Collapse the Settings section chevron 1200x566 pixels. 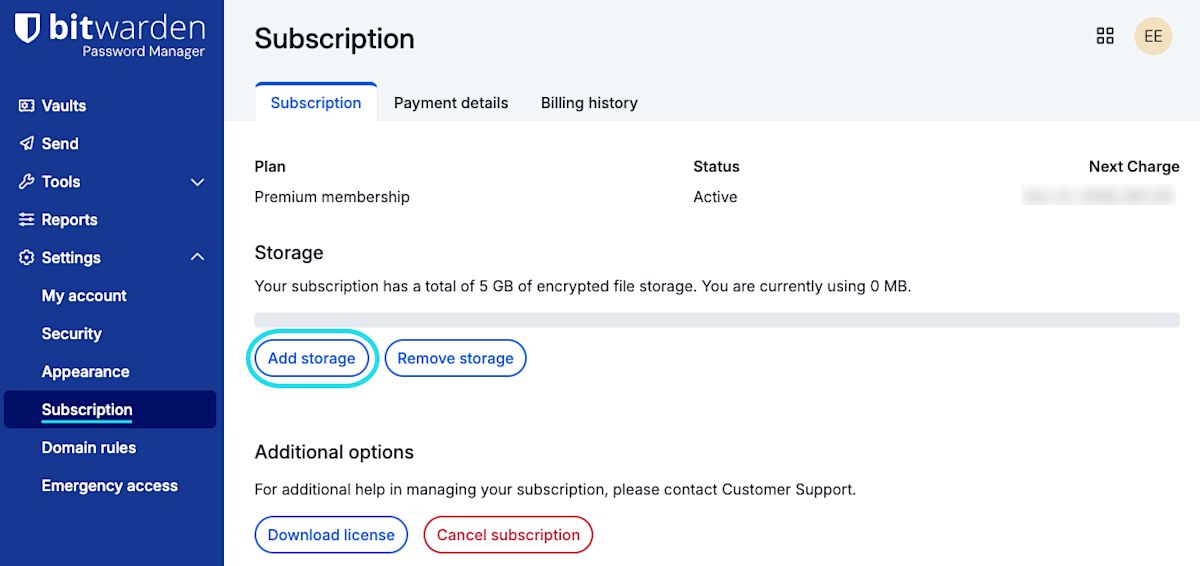click(197, 258)
